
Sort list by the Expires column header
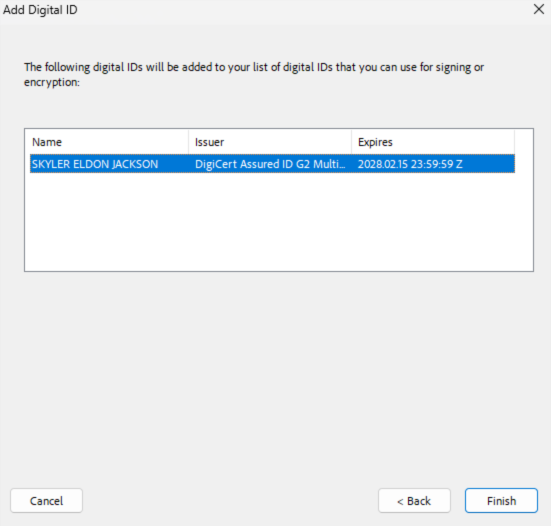(x=433, y=142)
